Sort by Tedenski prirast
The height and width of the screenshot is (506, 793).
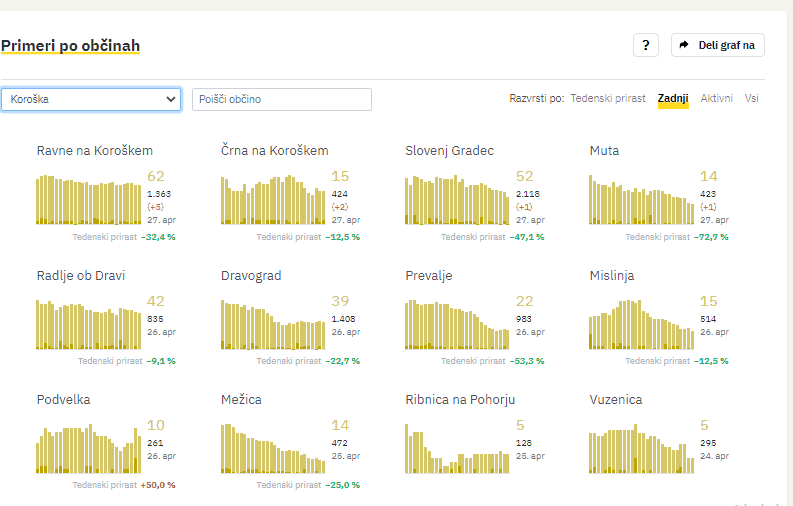607,99
